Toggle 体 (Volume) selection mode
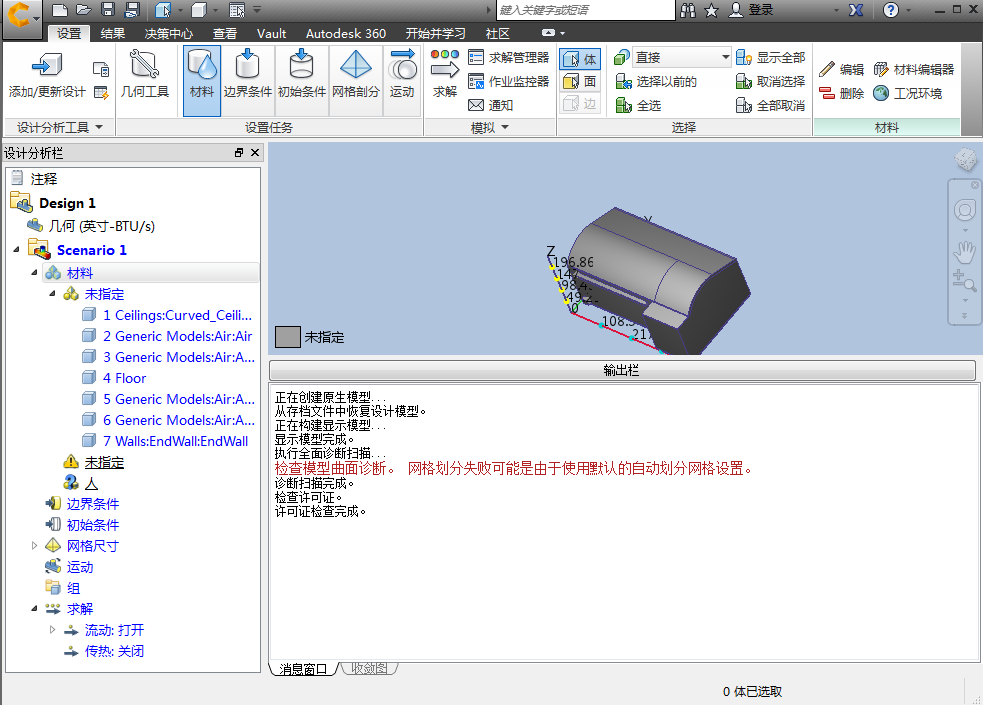 tap(578, 59)
